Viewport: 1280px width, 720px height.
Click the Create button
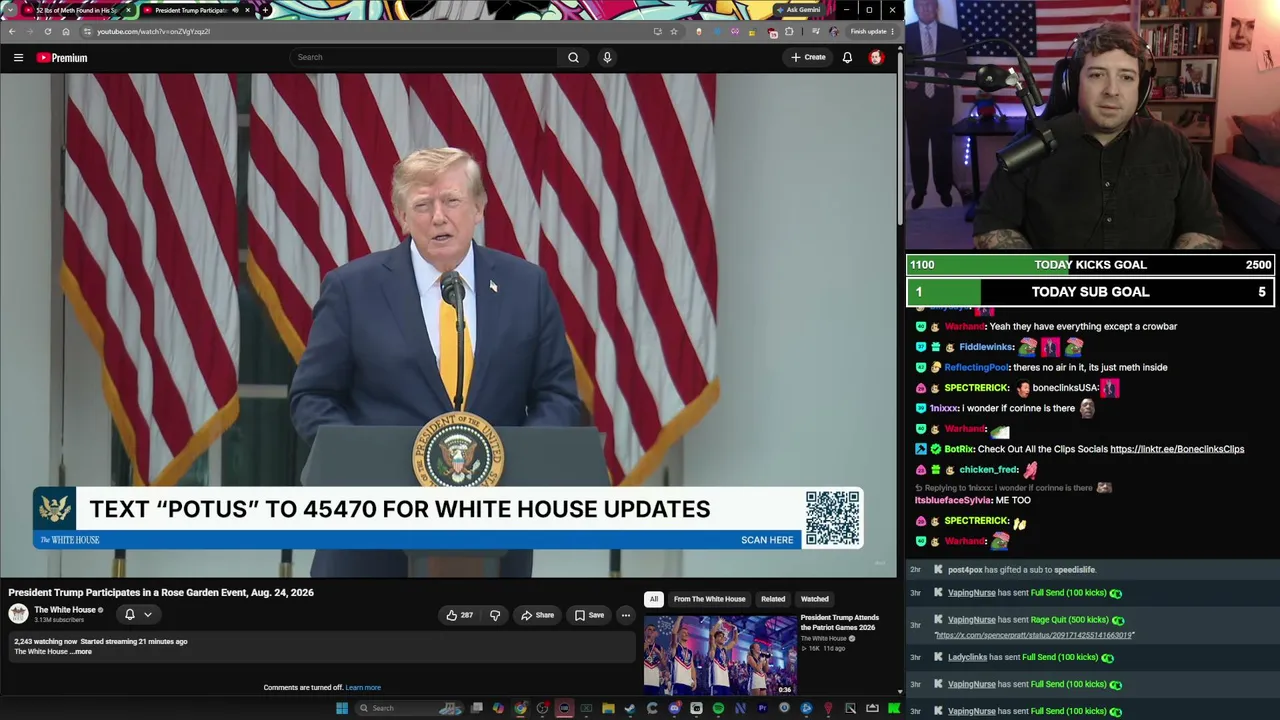pos(808,57)
